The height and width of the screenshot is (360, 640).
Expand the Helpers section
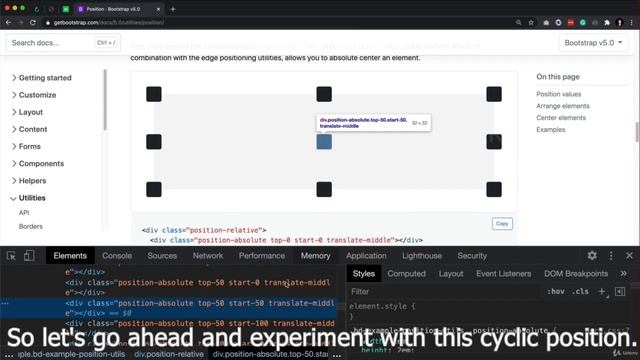click(29, 180)
